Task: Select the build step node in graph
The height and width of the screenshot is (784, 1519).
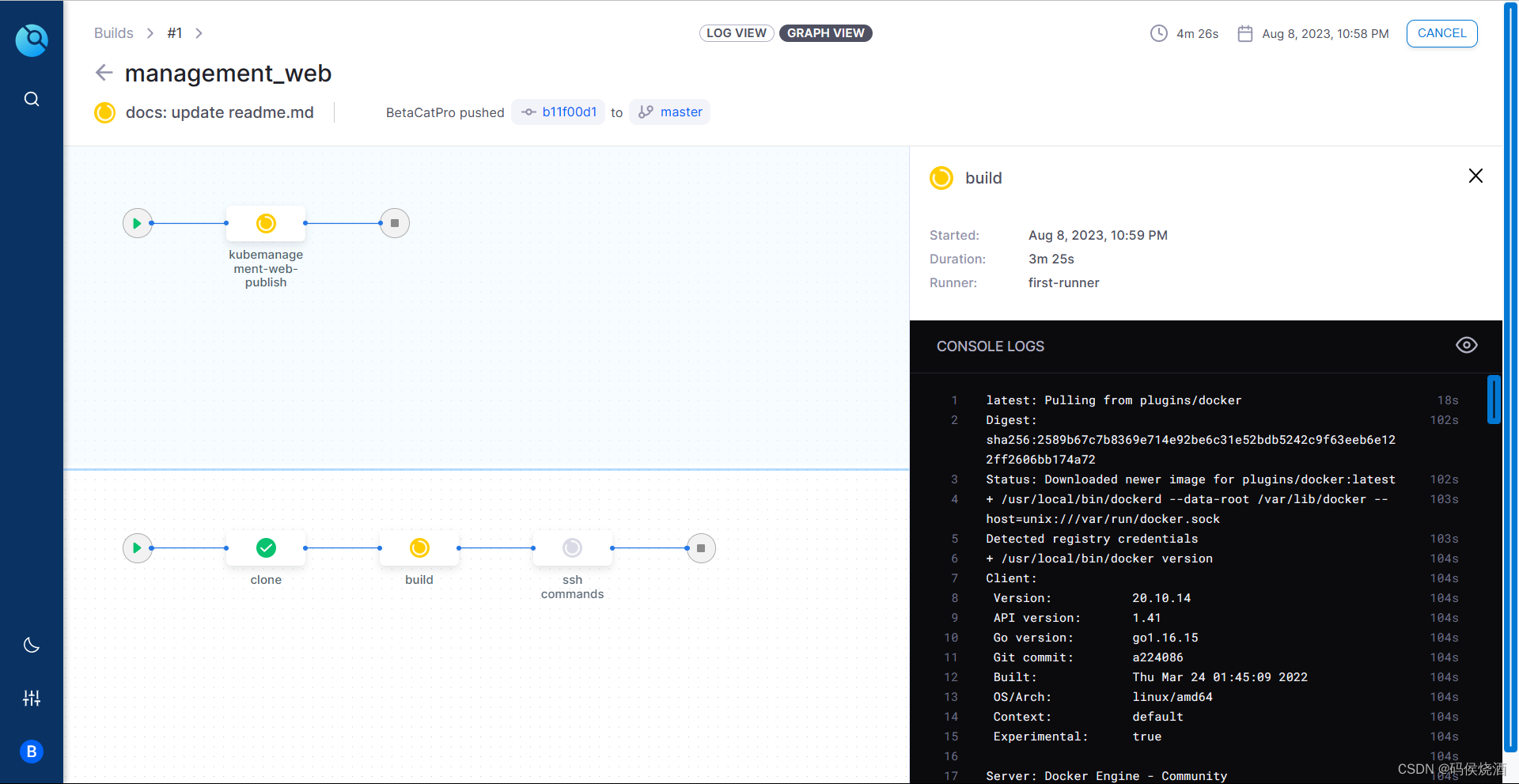Action: (419, 547)
